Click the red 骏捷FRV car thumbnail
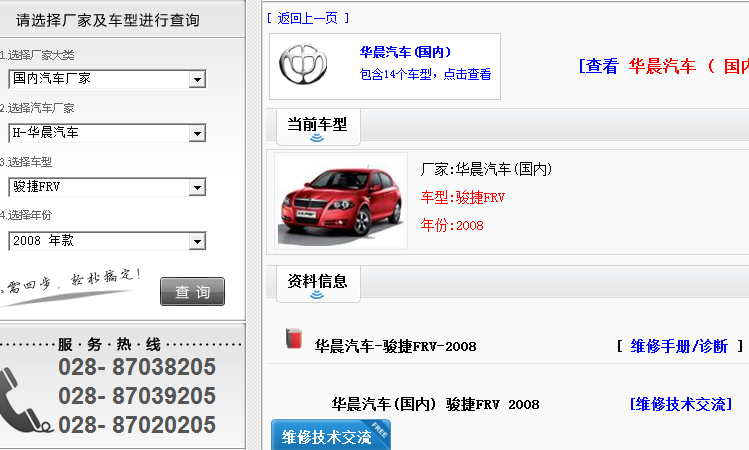Image resolution: width=749 pixels, height=450 pixels. pyautogui.click(x=341, y=201)
